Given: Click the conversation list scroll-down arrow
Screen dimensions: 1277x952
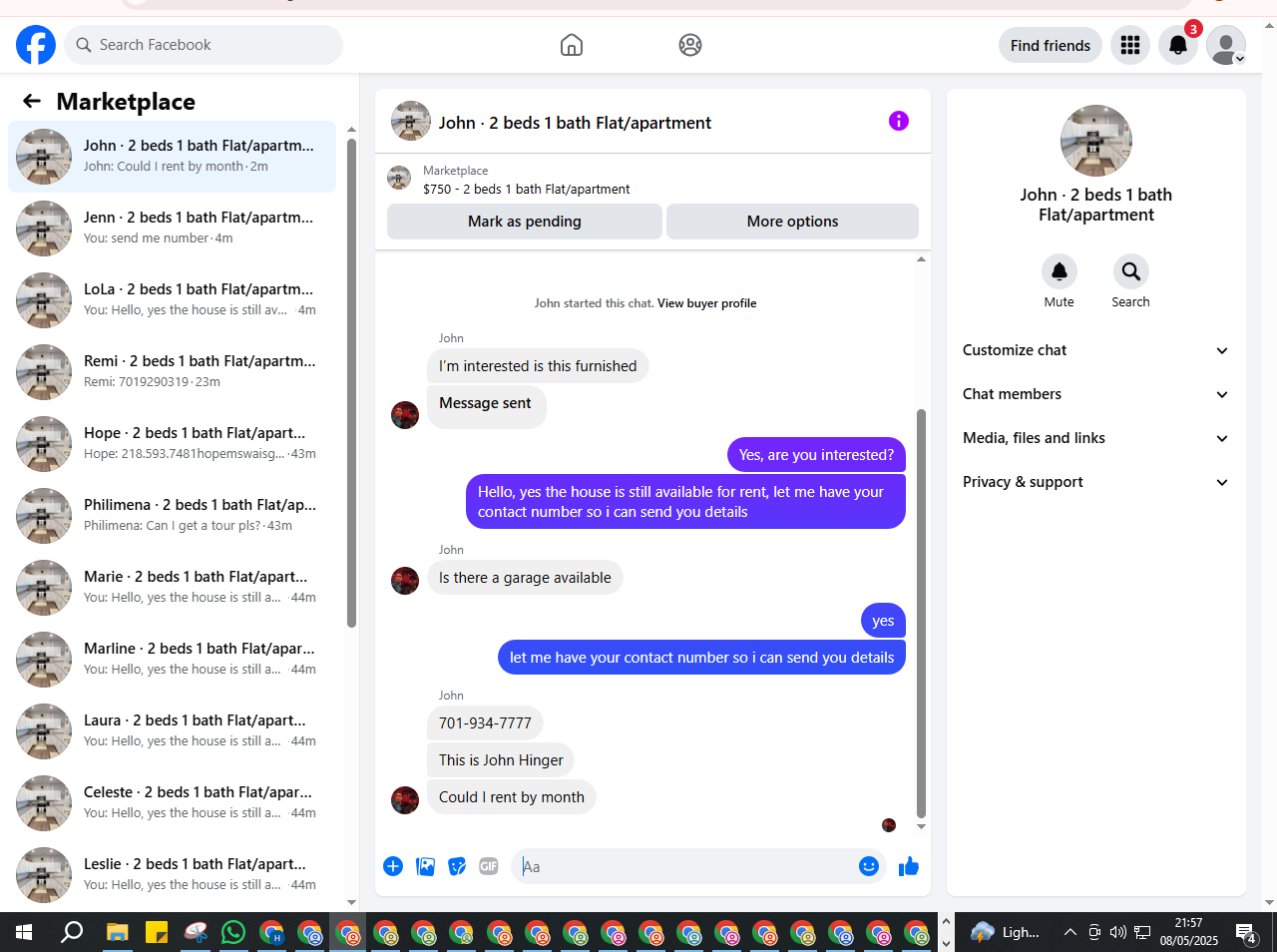Looking at the screenshot, I should tap(351, 902).
